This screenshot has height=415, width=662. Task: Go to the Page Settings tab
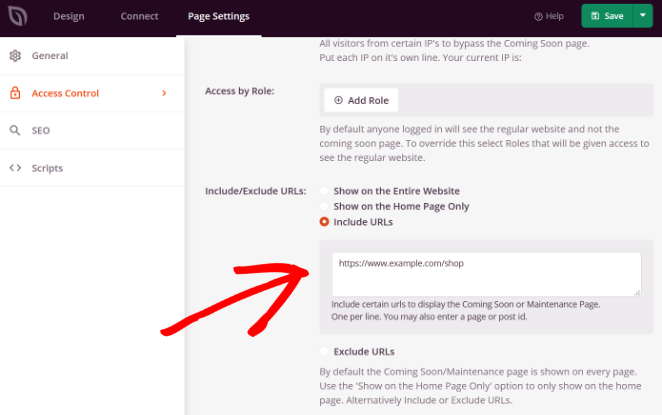219,16
